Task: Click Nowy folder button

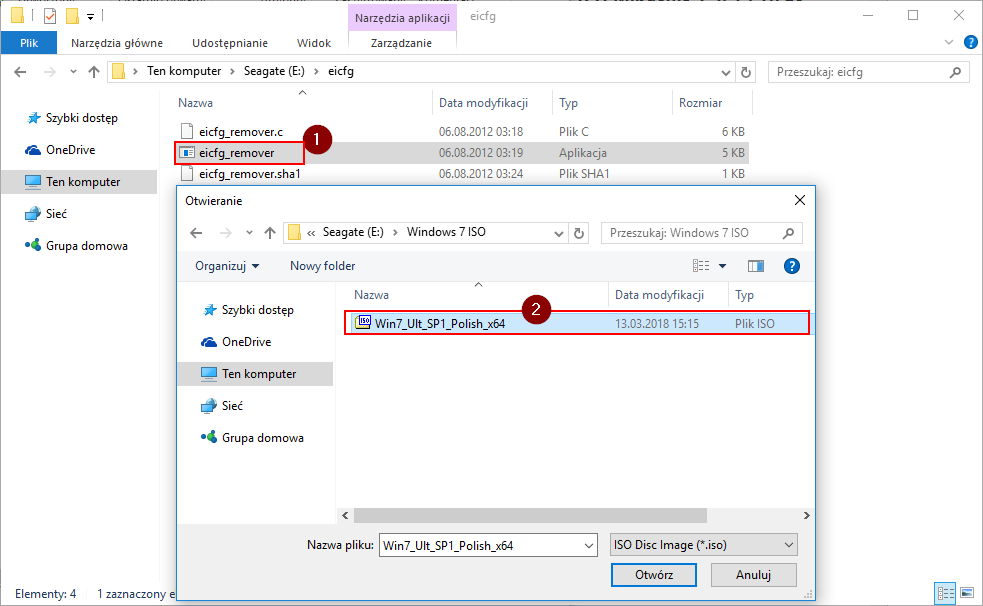Action: tap(322, 266)
